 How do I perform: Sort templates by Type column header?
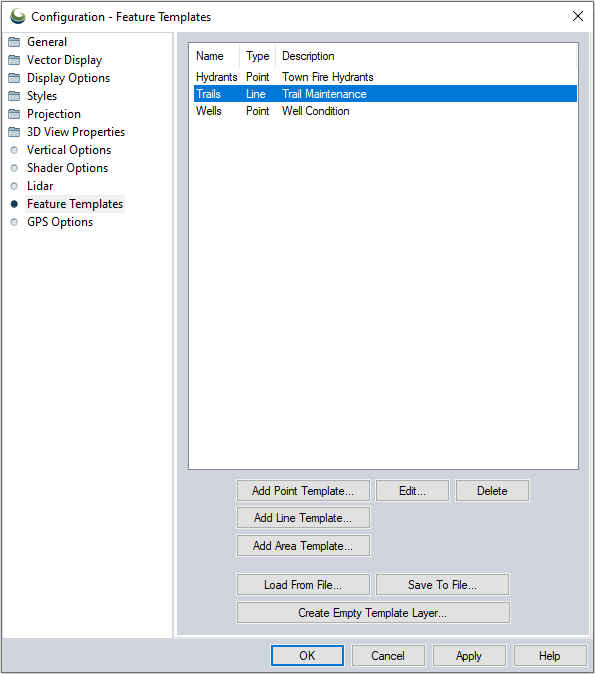click(x=258, y=56)
